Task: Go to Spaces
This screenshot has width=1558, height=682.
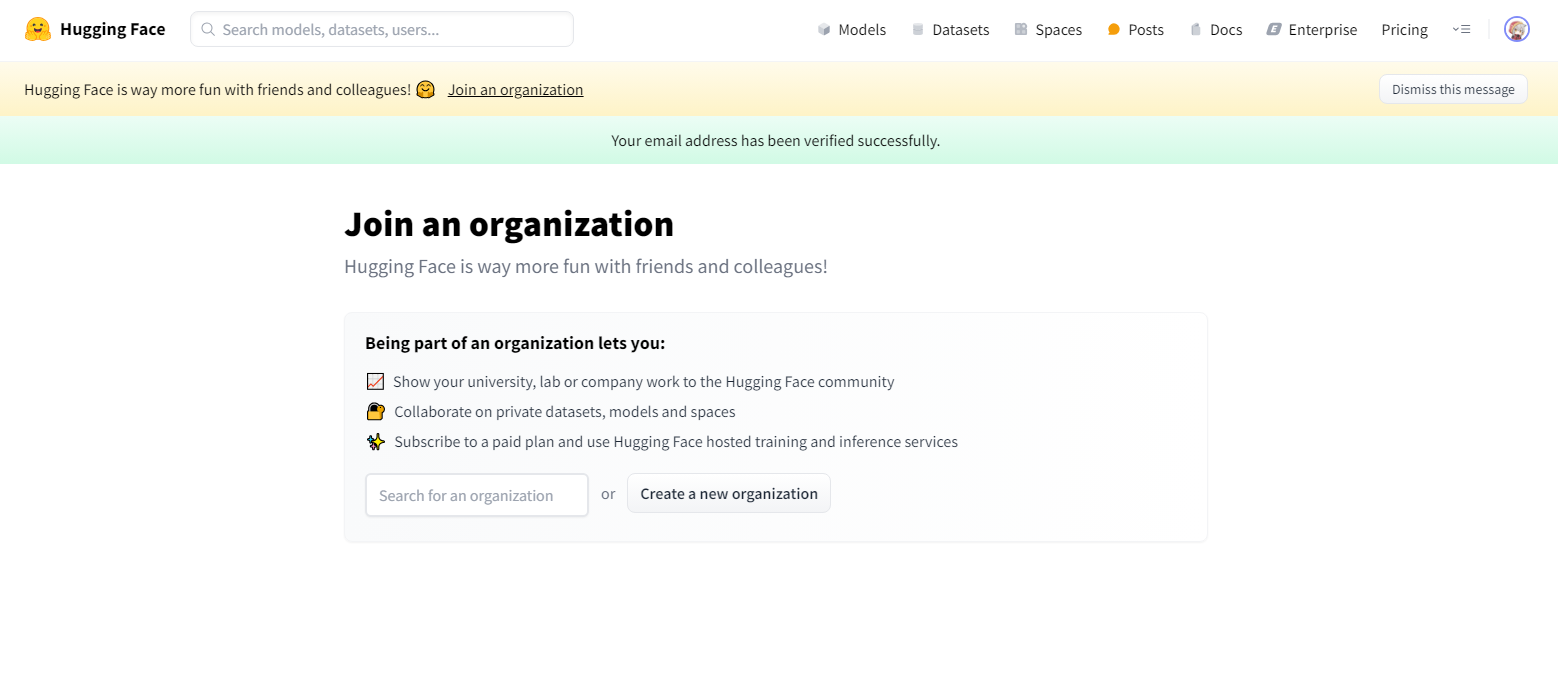Action: click(1048, 30)
